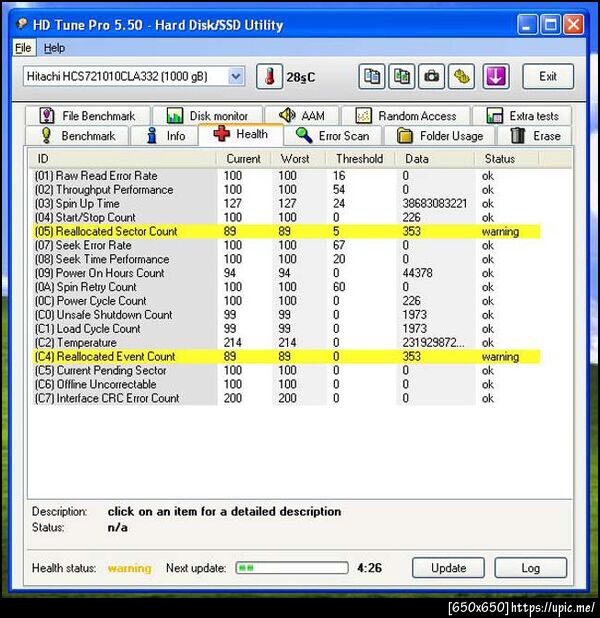
Task: Click the yellow warning health status text
Action: coord(130,568)
